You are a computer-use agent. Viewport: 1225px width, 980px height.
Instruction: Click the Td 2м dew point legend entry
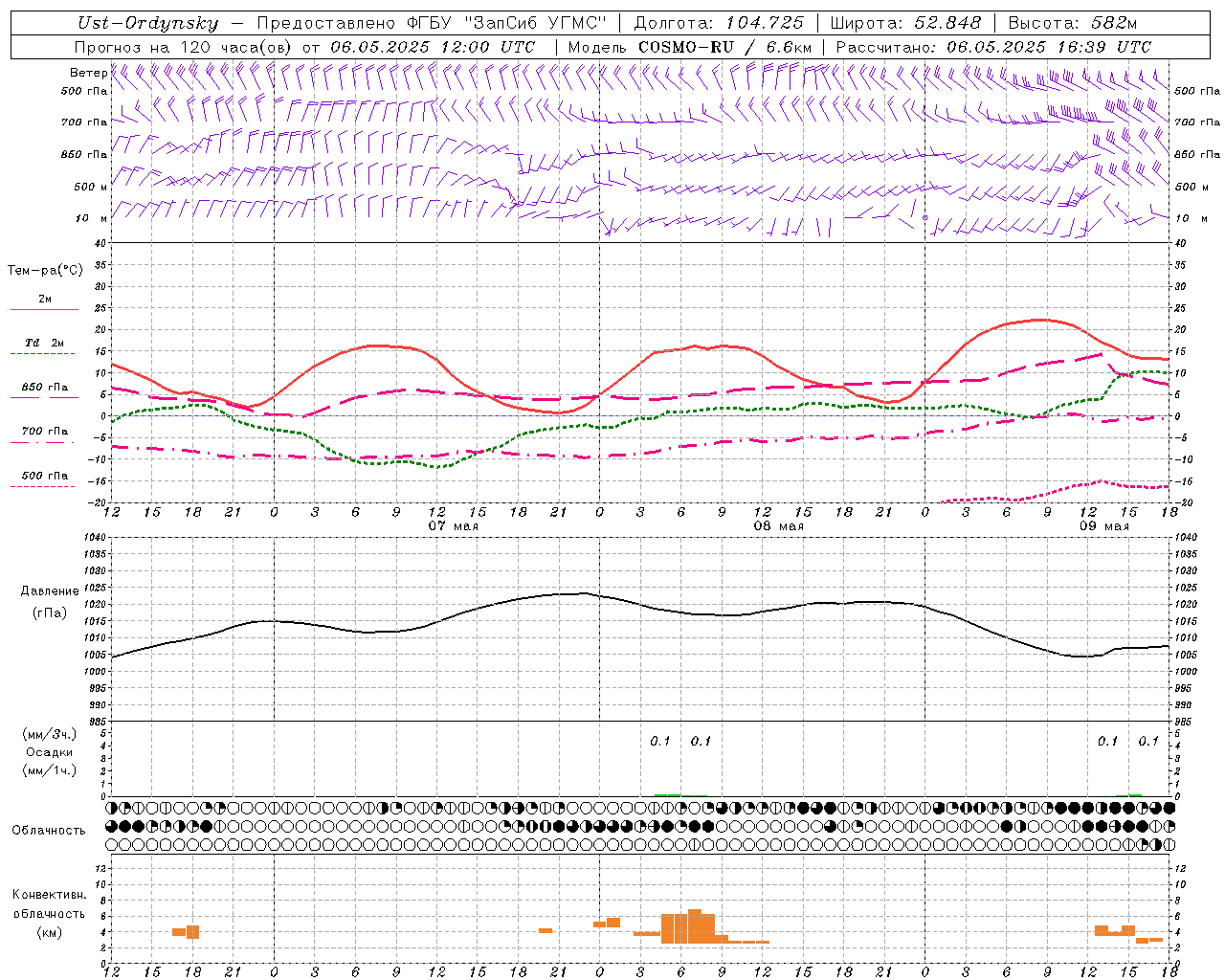(x=45, y=343)
